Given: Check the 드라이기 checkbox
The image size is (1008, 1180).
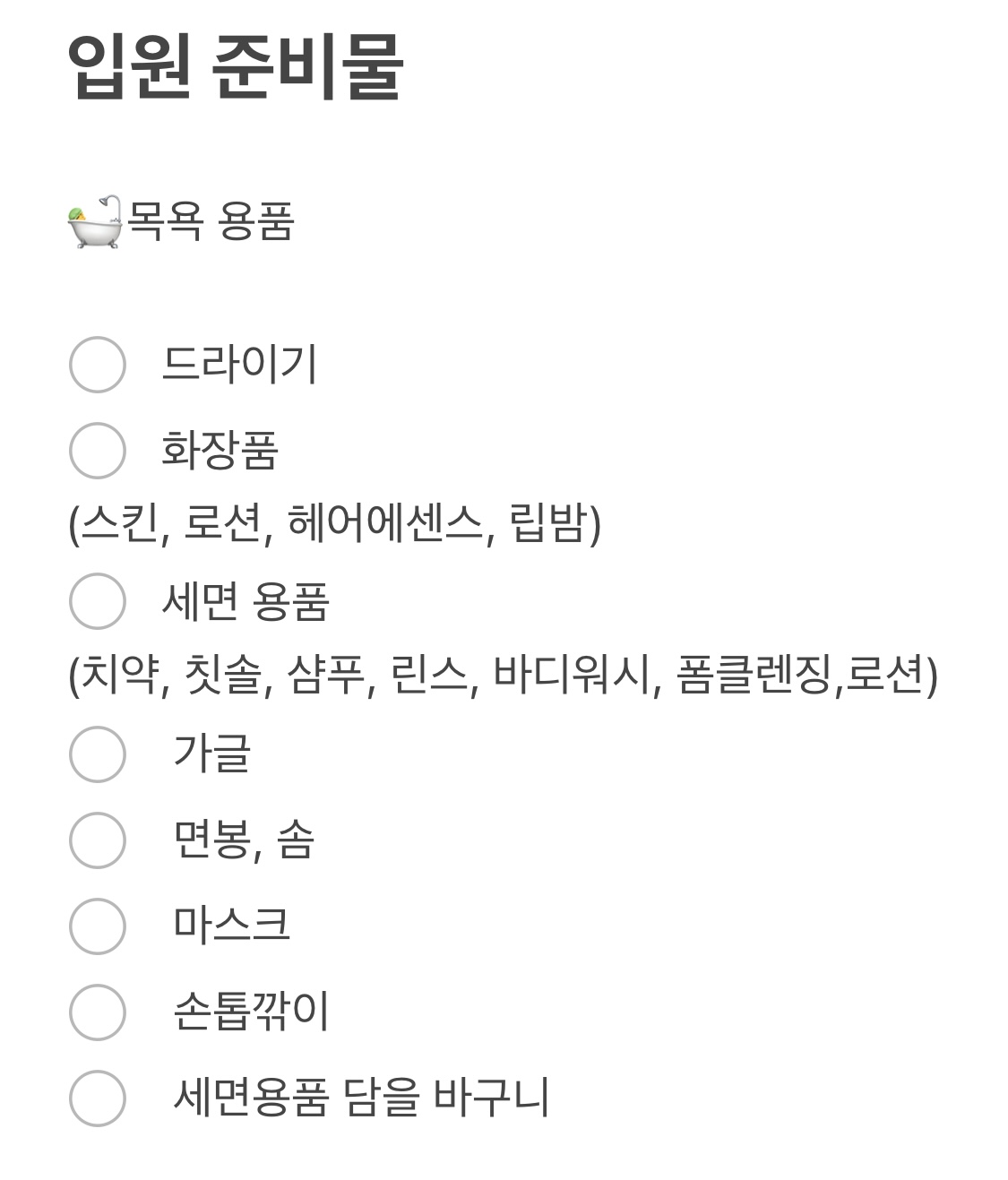Looking at the screenshot, I should pyautogui.click(x=97, y=365).
